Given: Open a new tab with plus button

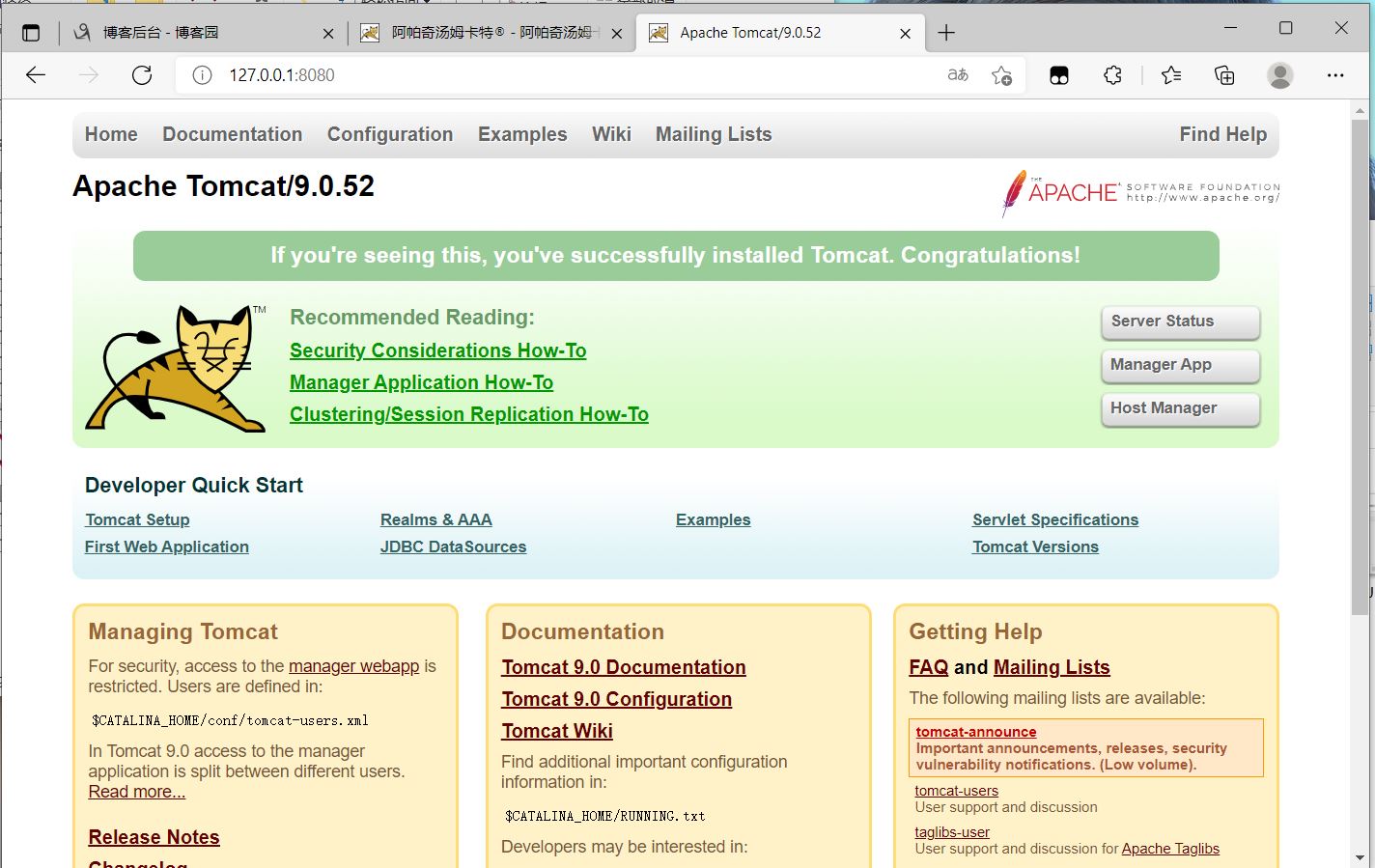Looking at the screenshot, I should coord(946,33).
